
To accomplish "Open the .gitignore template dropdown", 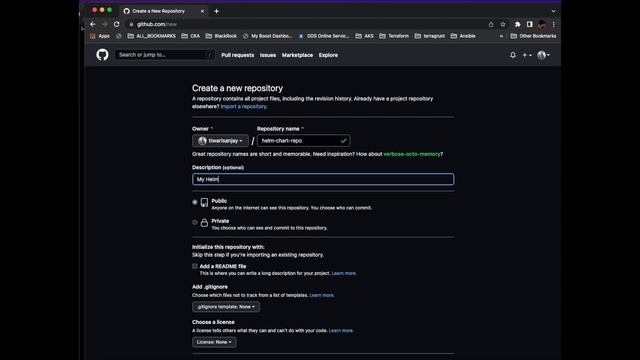I will [226, 307].
